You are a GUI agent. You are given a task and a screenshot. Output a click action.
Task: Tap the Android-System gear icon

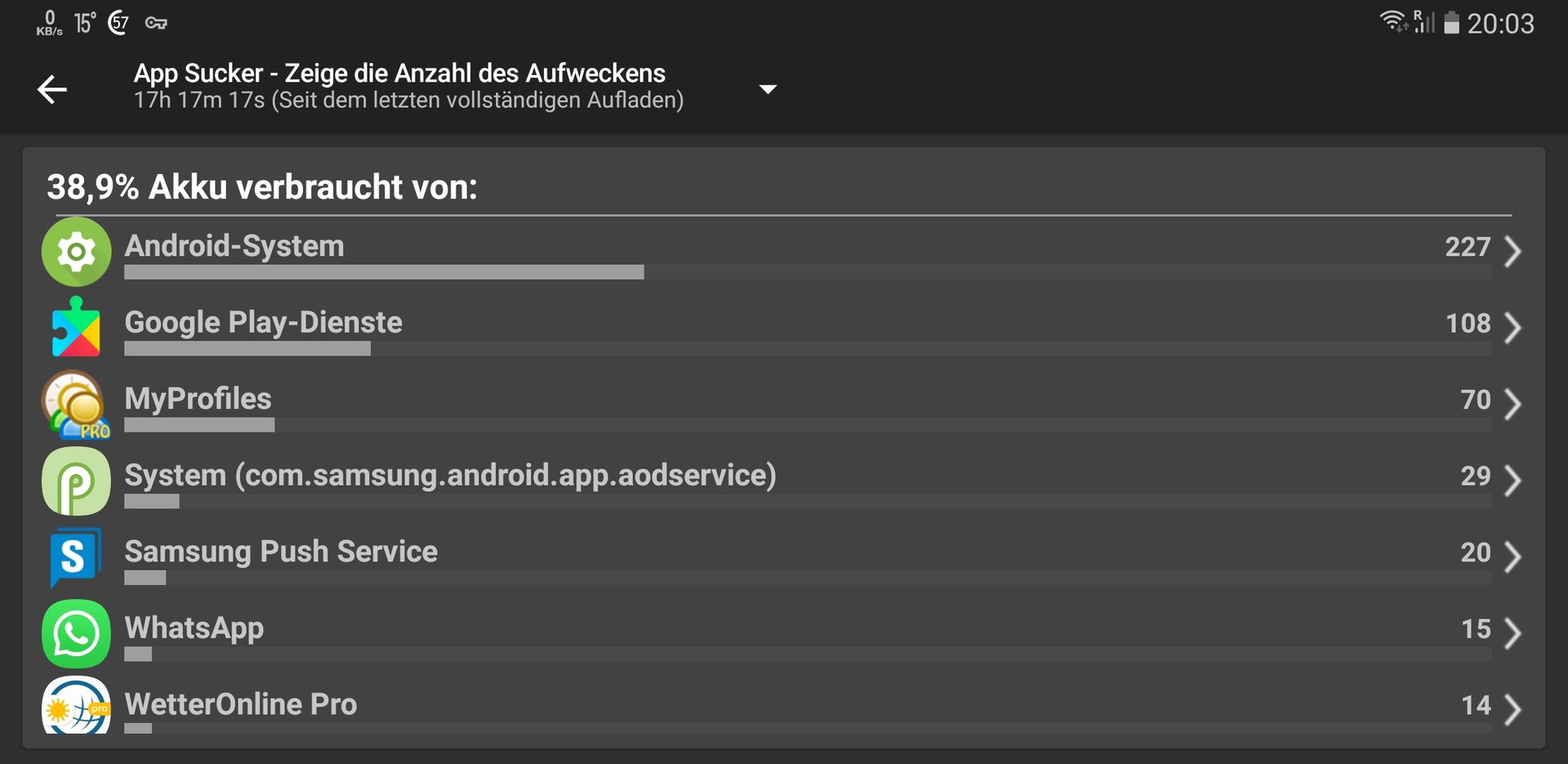(76, 251)
